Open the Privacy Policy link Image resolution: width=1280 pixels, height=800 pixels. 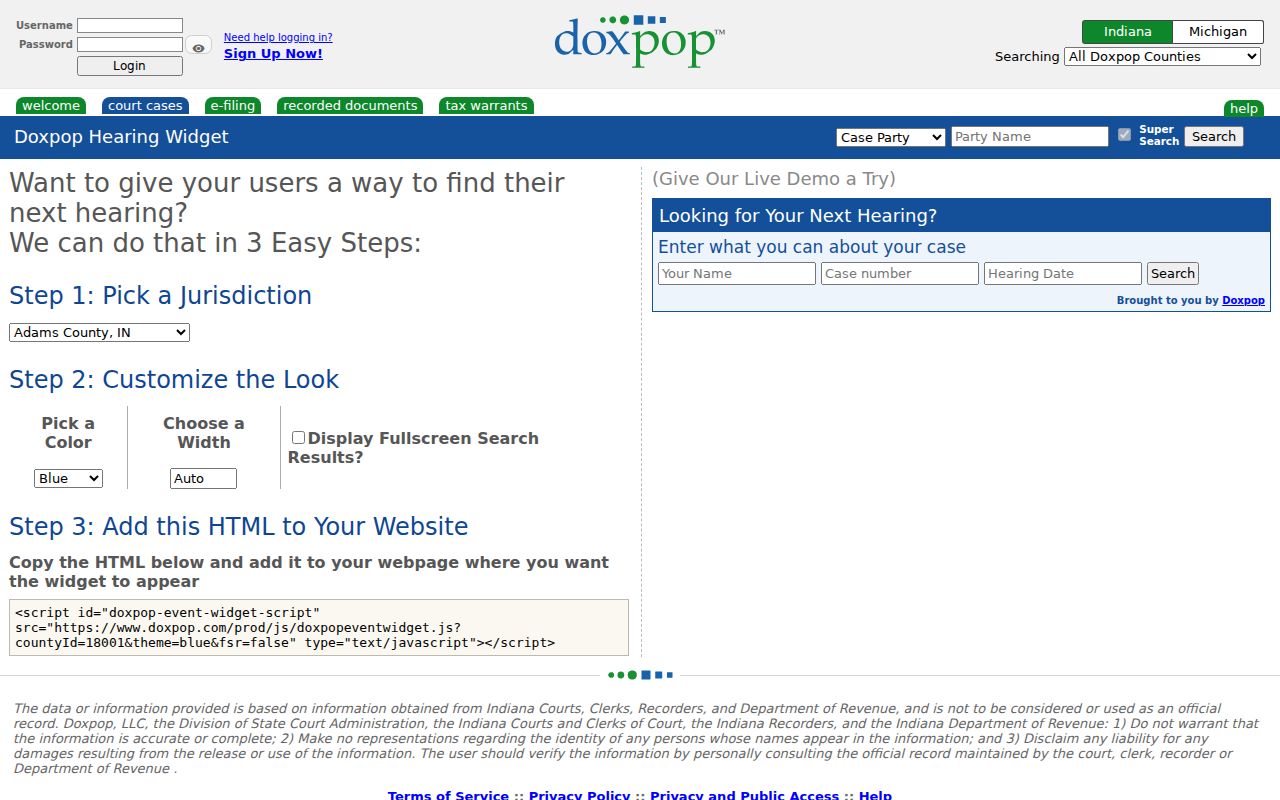[x=579, y=796]
